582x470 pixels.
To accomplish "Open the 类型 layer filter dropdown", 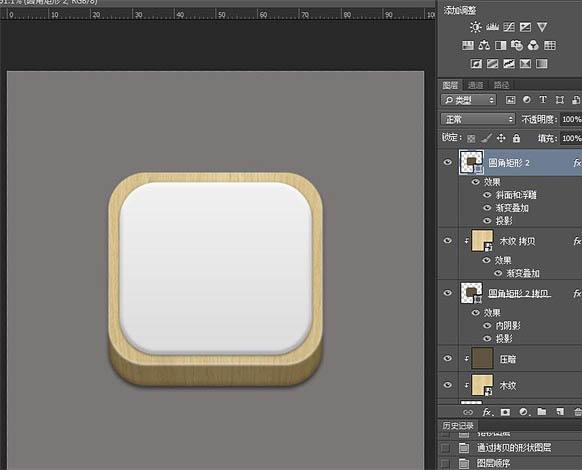I will click(x=468, y=100).
